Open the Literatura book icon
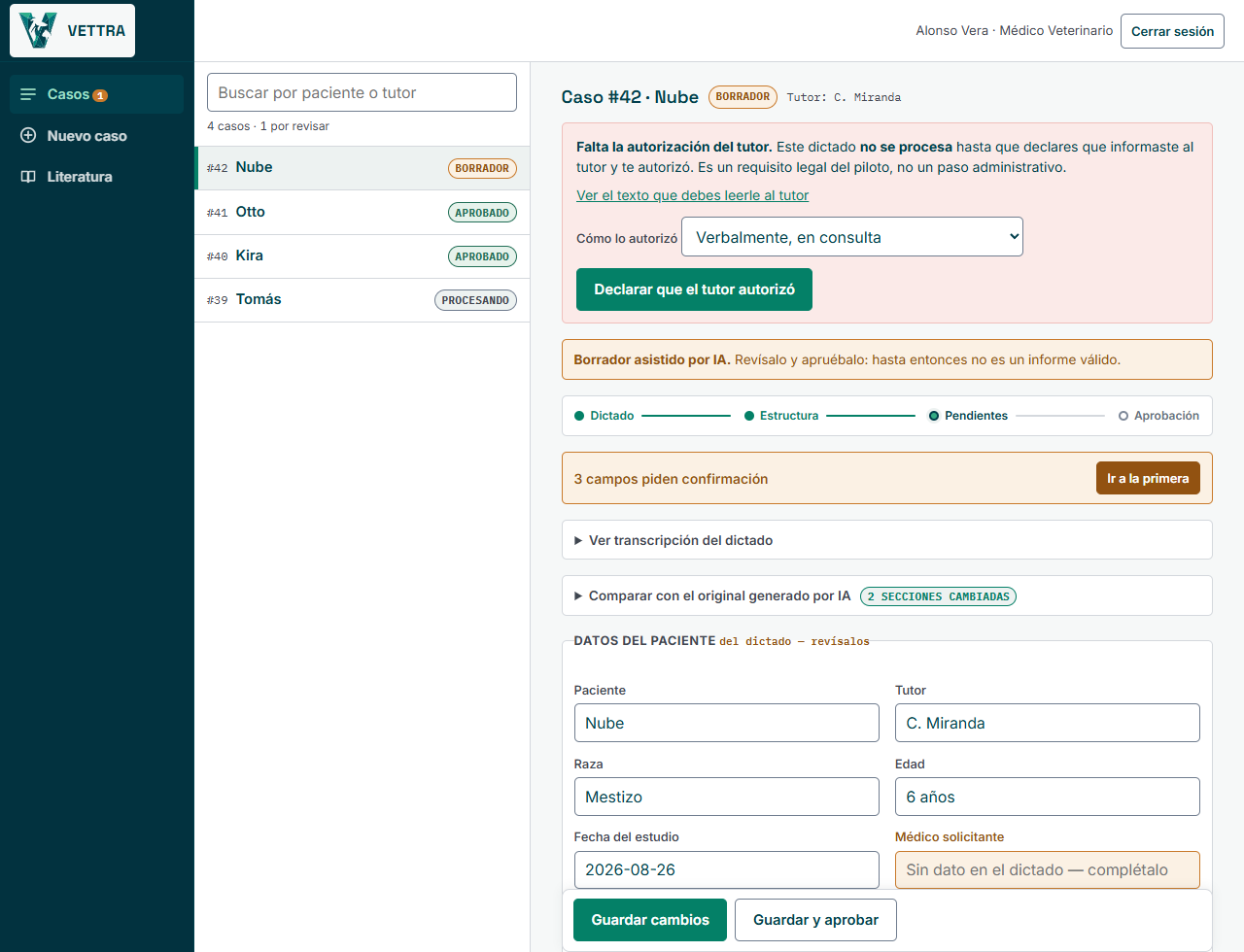 [28, 176]
